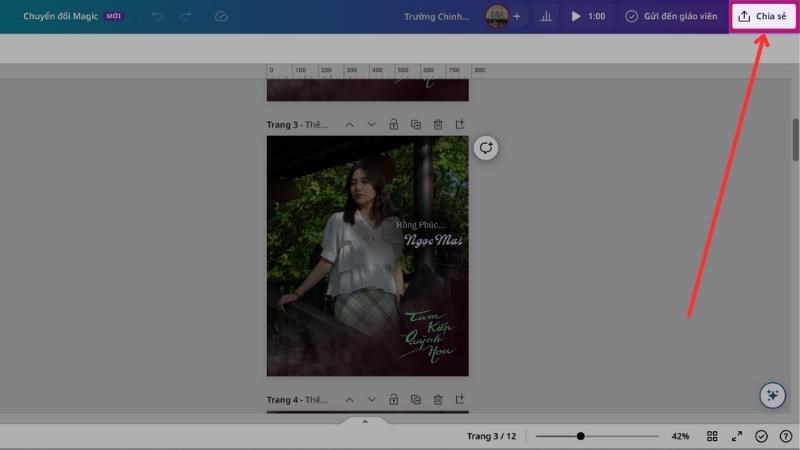Click the Trang 3 page title
The height and width of the screenshot is (450, 800).
(297, 124)
